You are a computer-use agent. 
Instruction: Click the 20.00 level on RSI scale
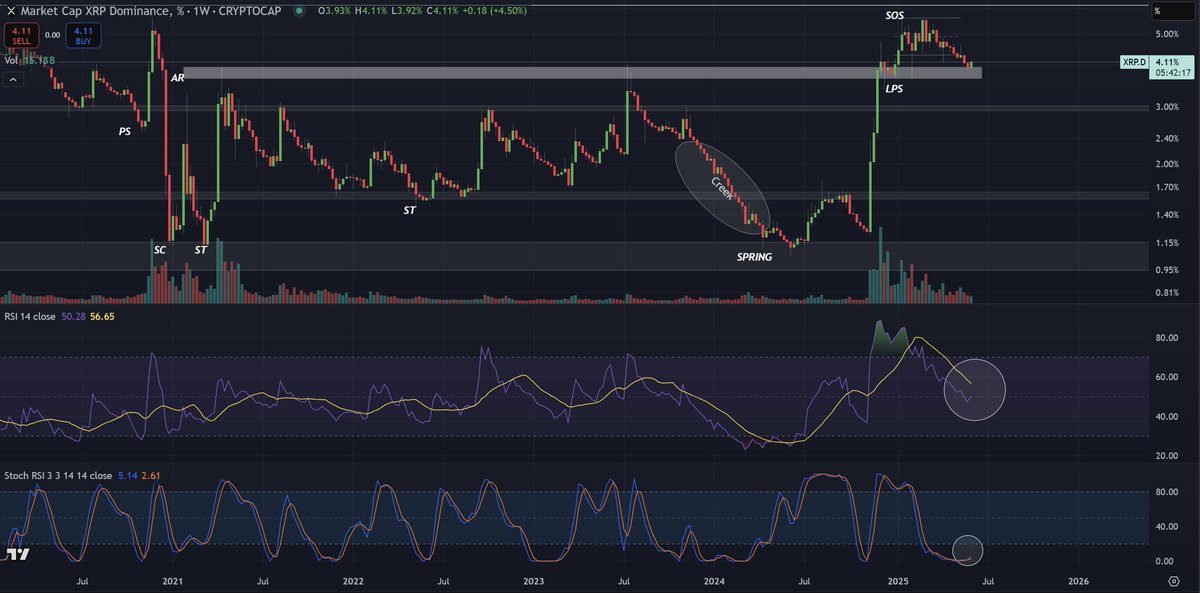1168,455
